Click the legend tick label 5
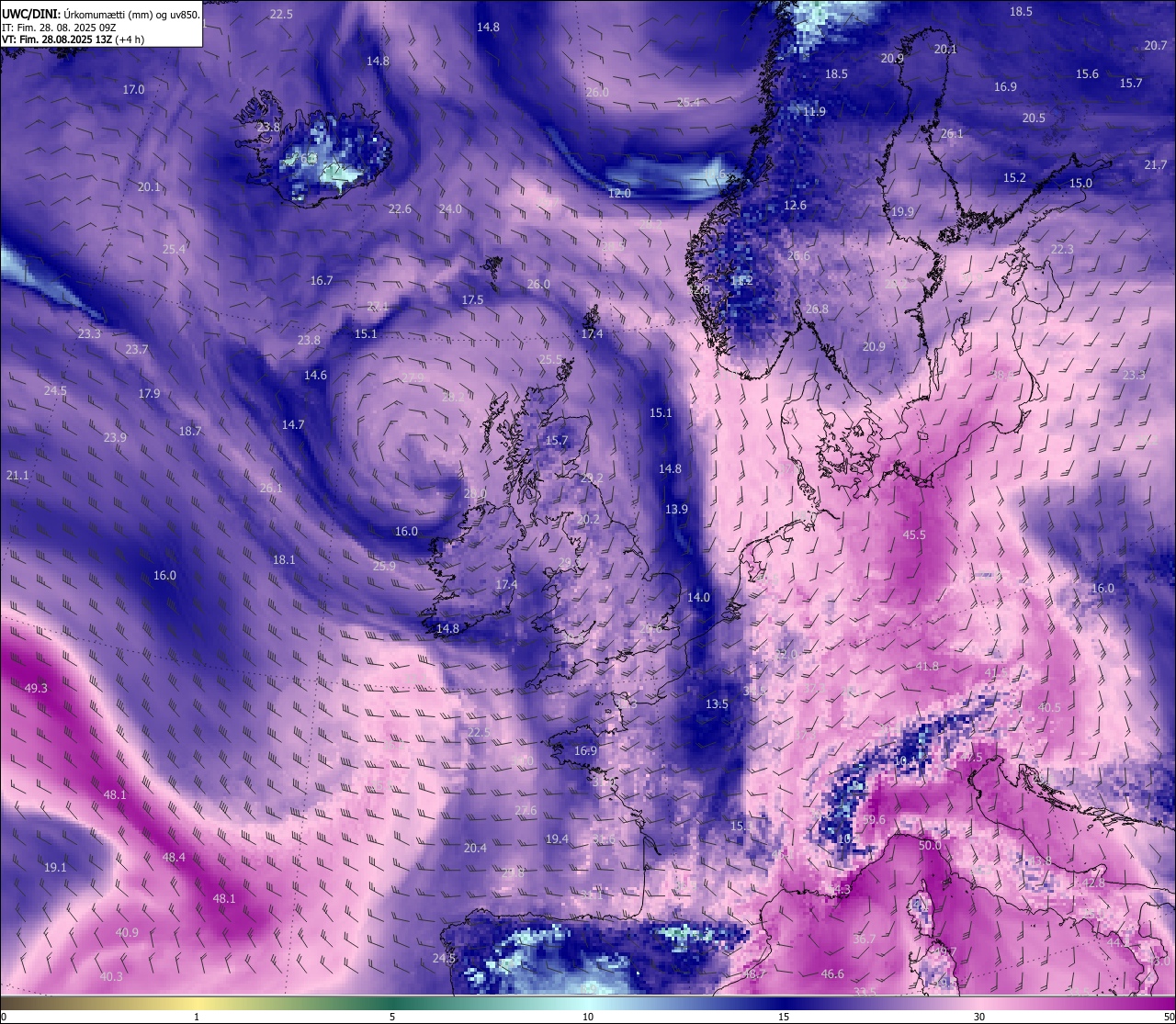 [x=392, y=1017]
